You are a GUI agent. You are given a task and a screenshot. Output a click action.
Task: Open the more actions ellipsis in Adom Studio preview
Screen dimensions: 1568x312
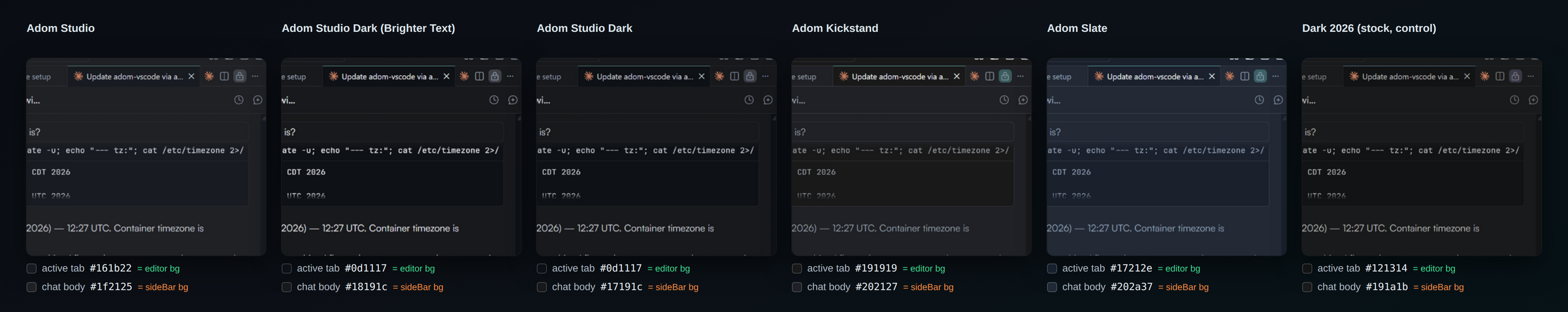pyautogui.click(x=255, y=76)
